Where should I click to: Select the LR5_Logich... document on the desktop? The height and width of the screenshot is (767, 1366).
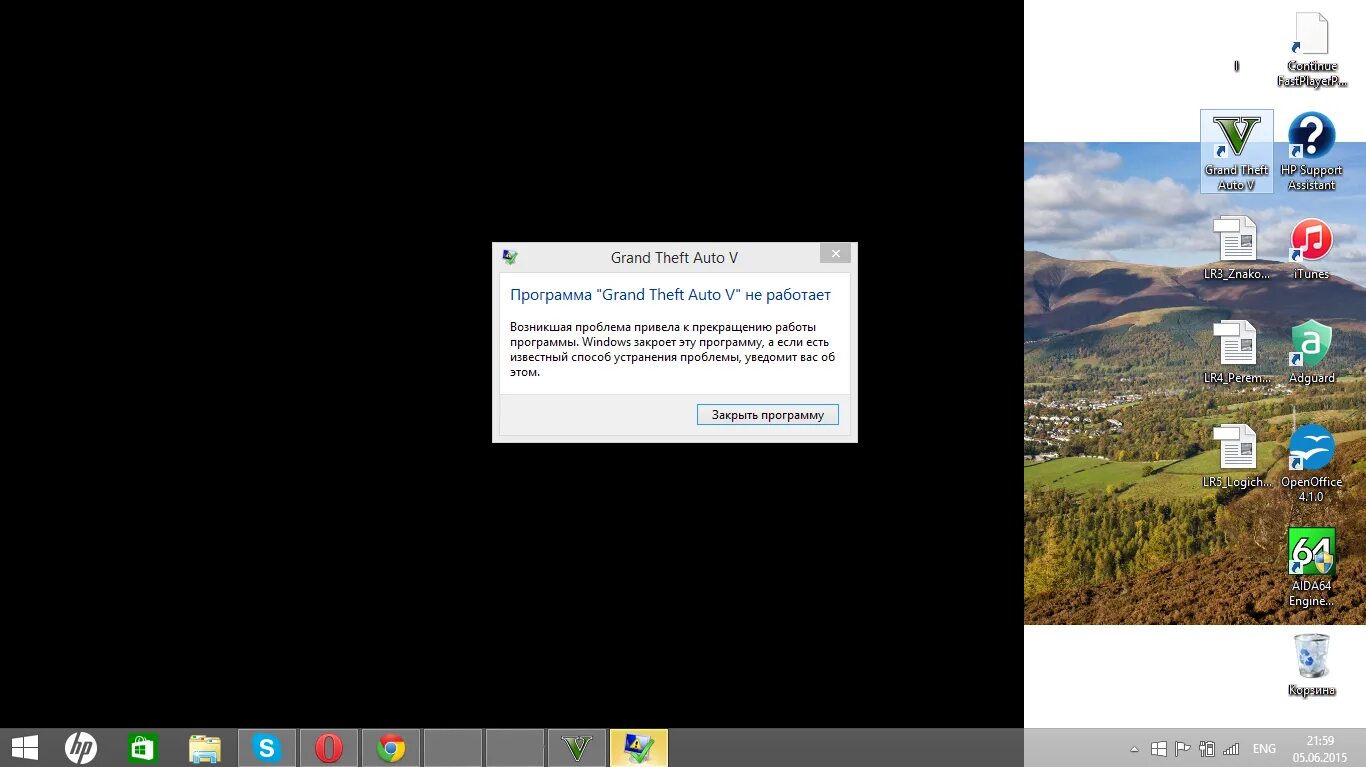tap(1236, 456)
